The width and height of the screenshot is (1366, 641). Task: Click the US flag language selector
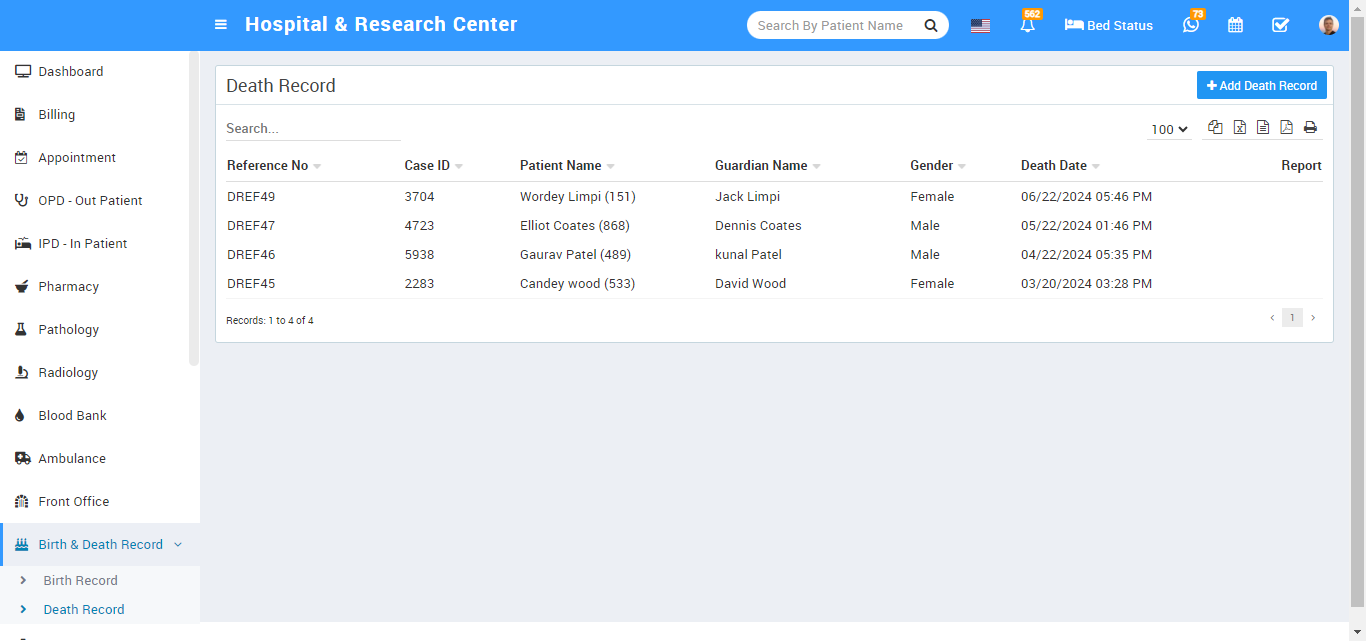tap(980, 26)
